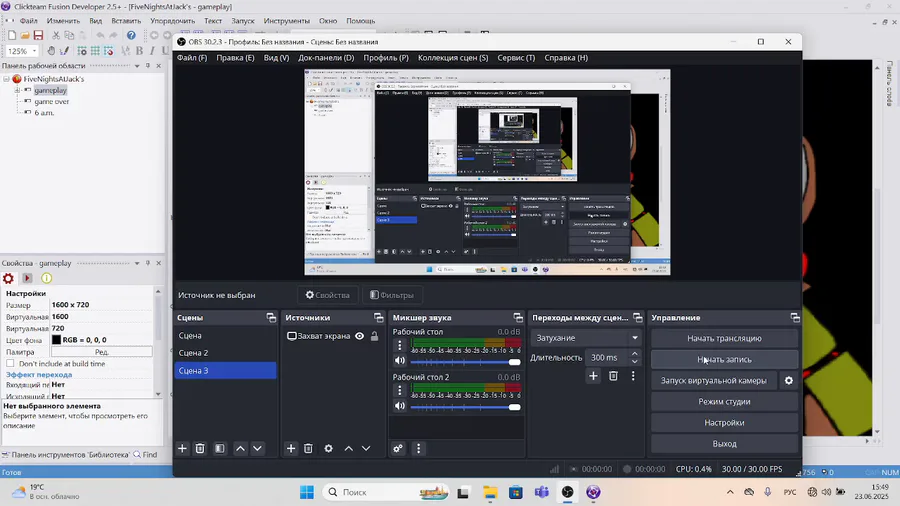The image size is (900, 506).
Task: Decrease Длительность value with down stepper
Action: 635,361
